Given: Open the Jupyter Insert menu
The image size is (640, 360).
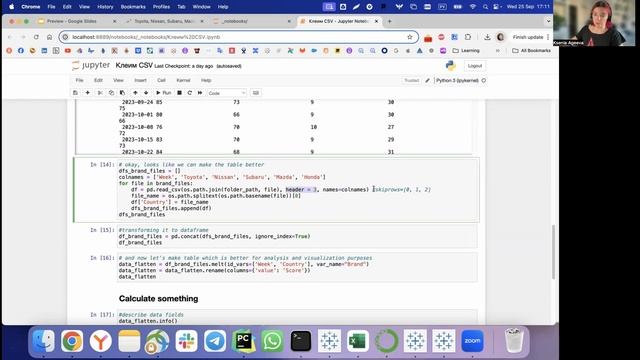Looking at the screenshot, I should tap(140, 80).
